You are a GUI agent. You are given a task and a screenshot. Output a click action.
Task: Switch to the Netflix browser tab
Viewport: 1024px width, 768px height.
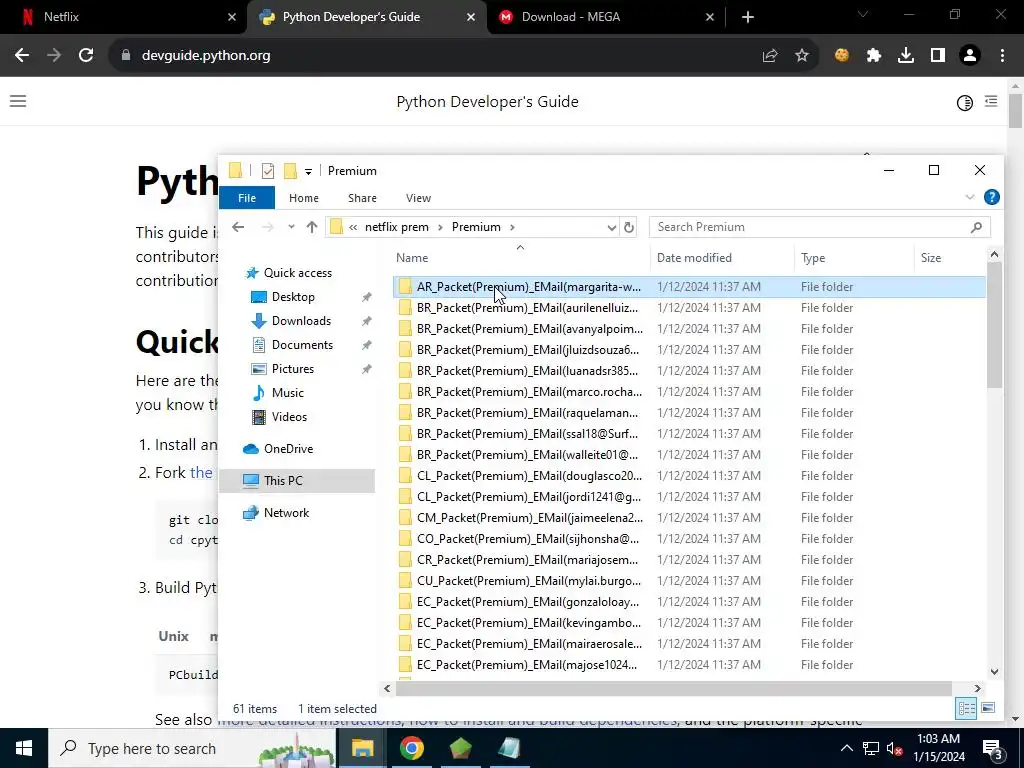click(124, 17)
